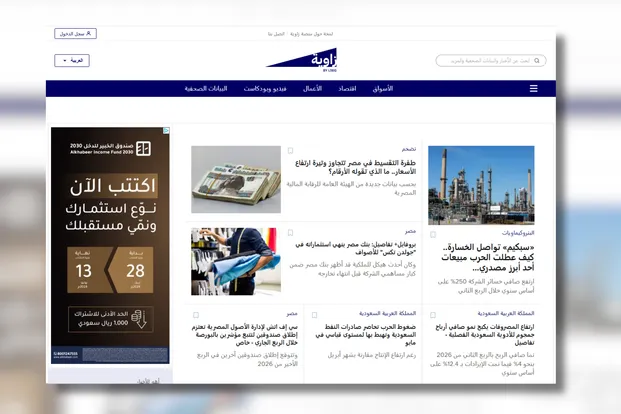Viewport: 621px width, 414px height.
Task: Open the اتصل بنا link
Action: tap(276, 34)
